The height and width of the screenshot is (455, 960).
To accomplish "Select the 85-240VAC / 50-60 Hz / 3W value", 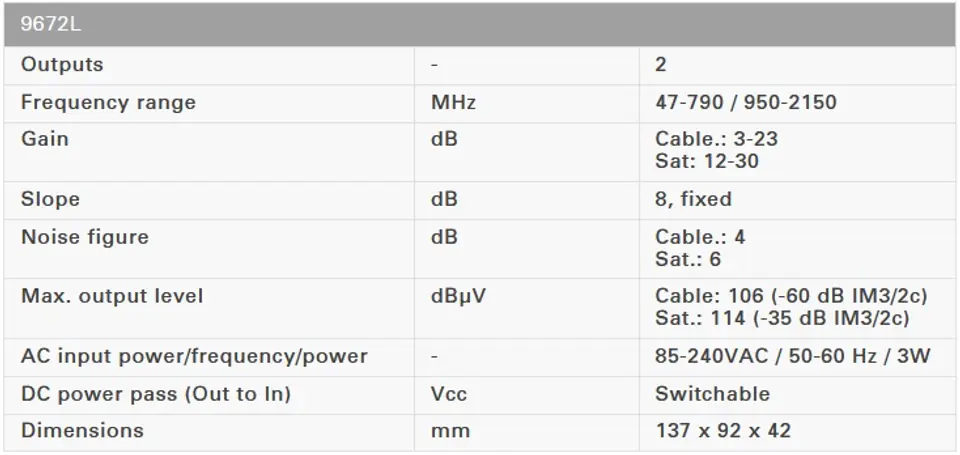I will pos(793,356).
